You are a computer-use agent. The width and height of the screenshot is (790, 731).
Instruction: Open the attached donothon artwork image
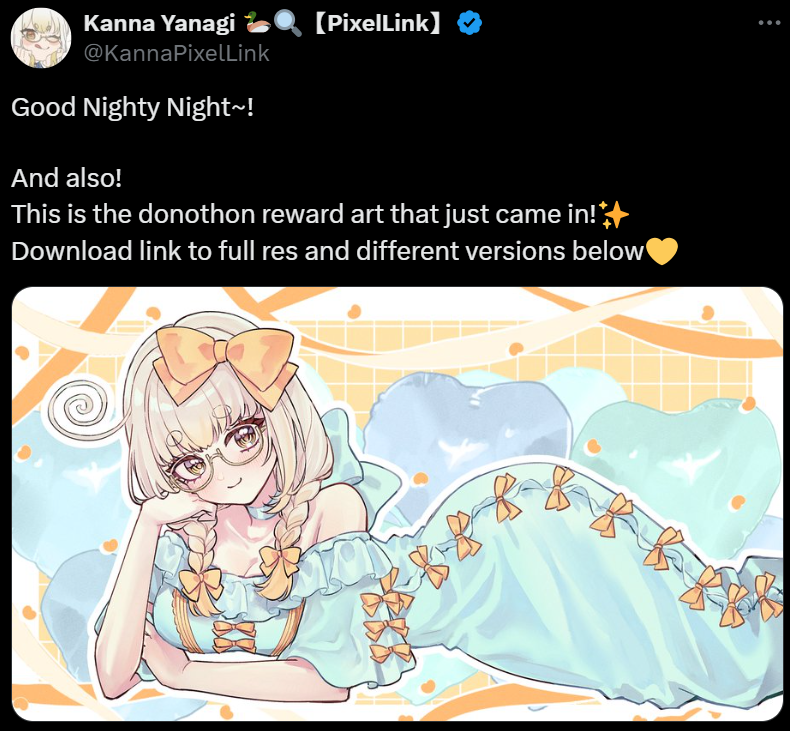pyautogui.click(x=398, y=504)
